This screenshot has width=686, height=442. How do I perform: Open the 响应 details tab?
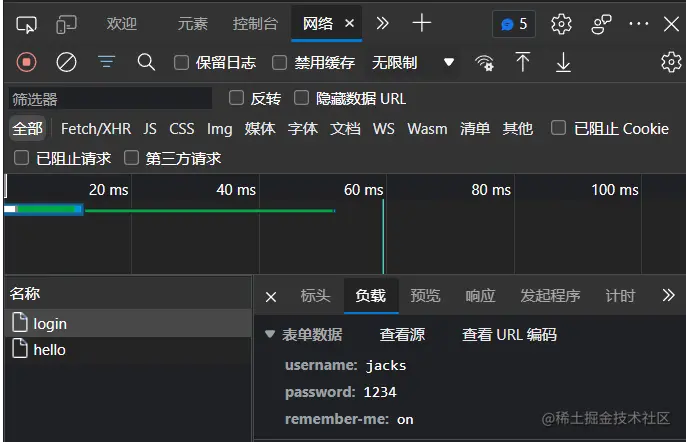(480, 296)
